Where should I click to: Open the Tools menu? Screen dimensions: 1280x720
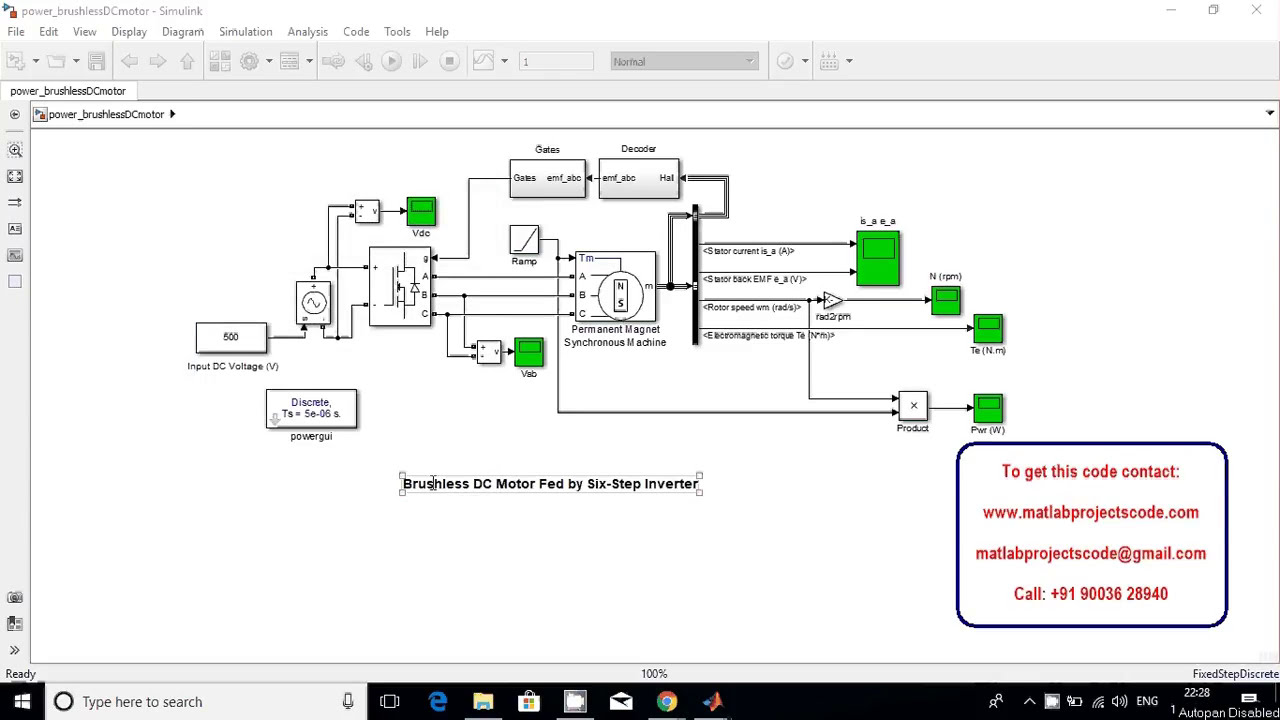click(x=397, y=32)
